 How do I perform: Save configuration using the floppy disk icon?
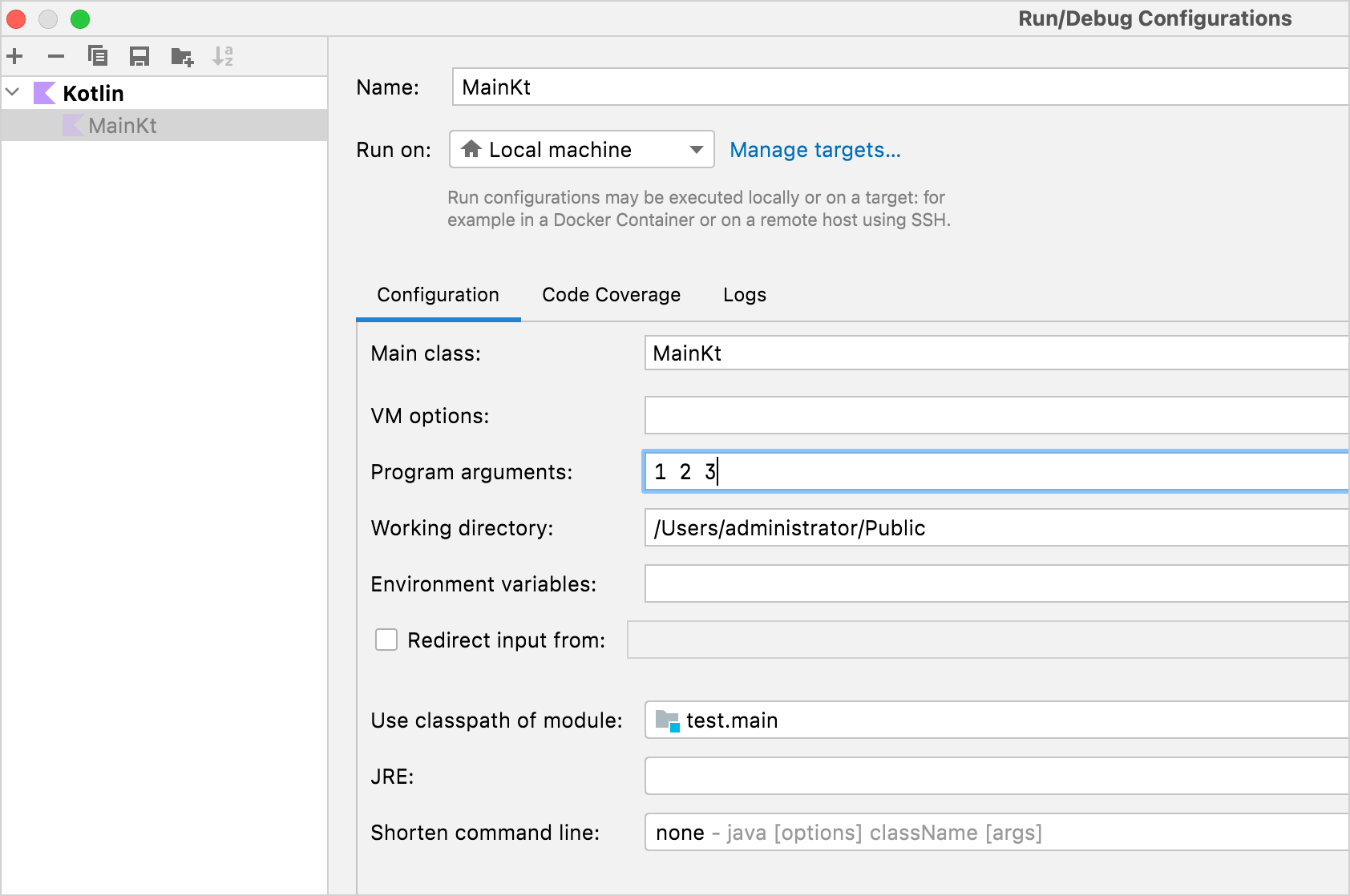(x=139, y=56)
